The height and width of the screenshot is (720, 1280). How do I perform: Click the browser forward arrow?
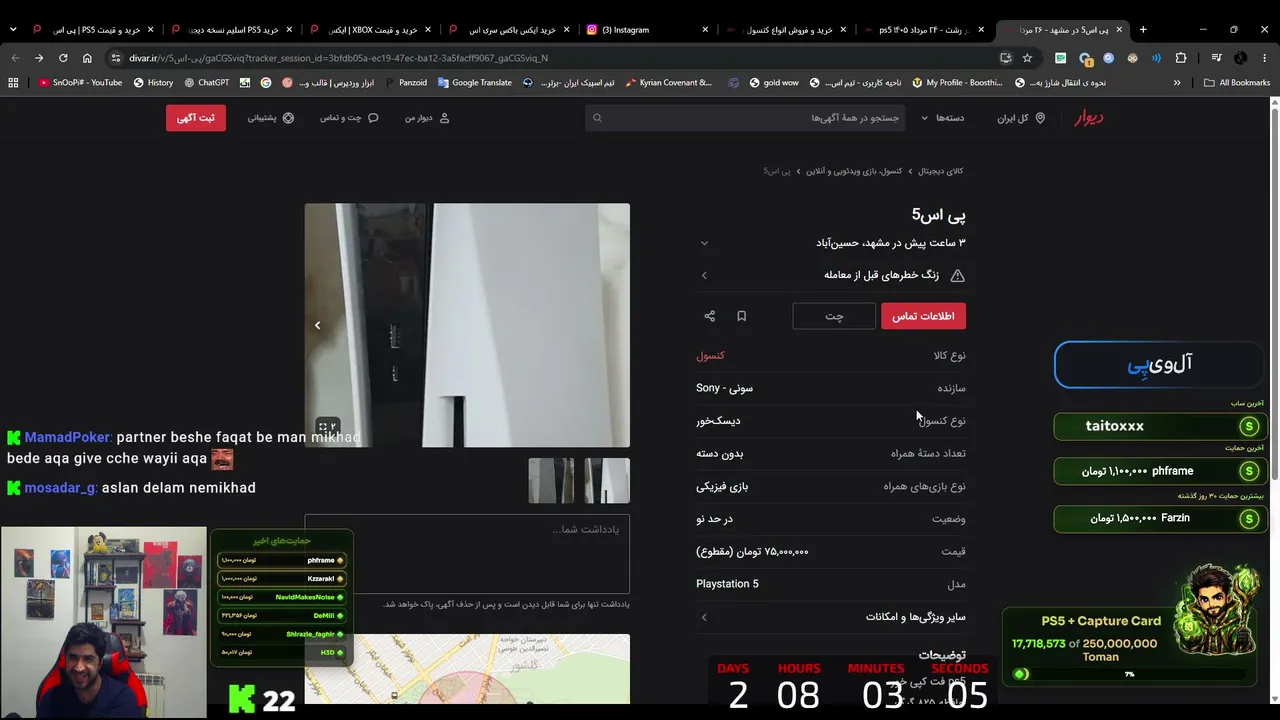point(39,58)
